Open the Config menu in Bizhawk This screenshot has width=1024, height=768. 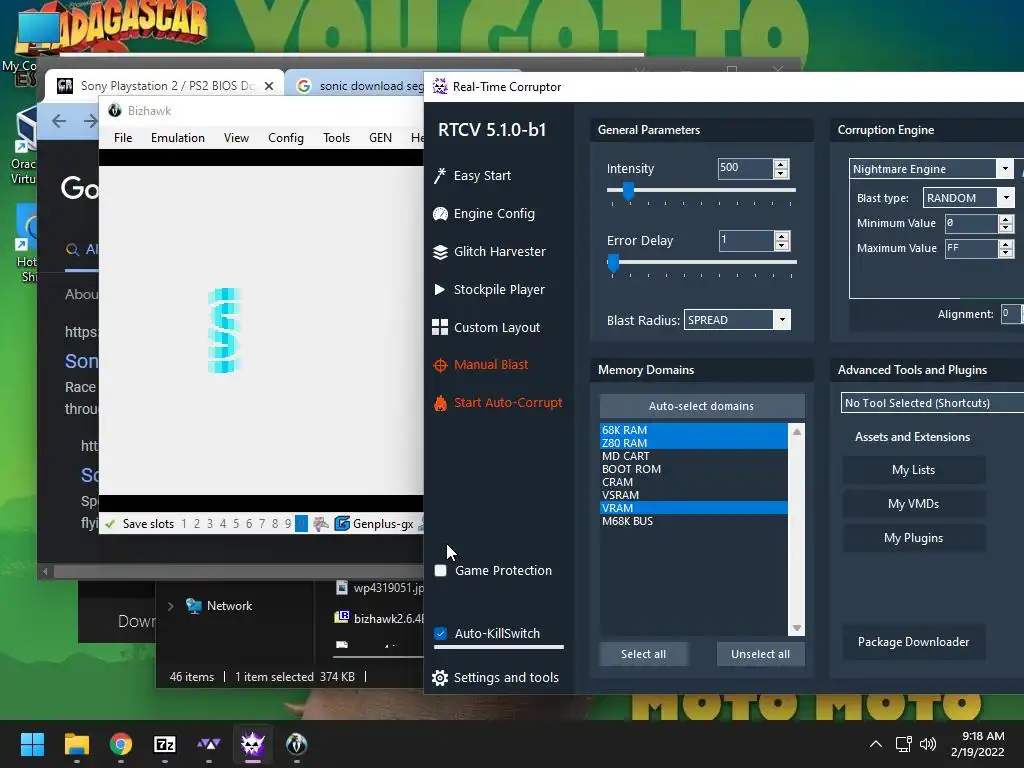point(286,138)
